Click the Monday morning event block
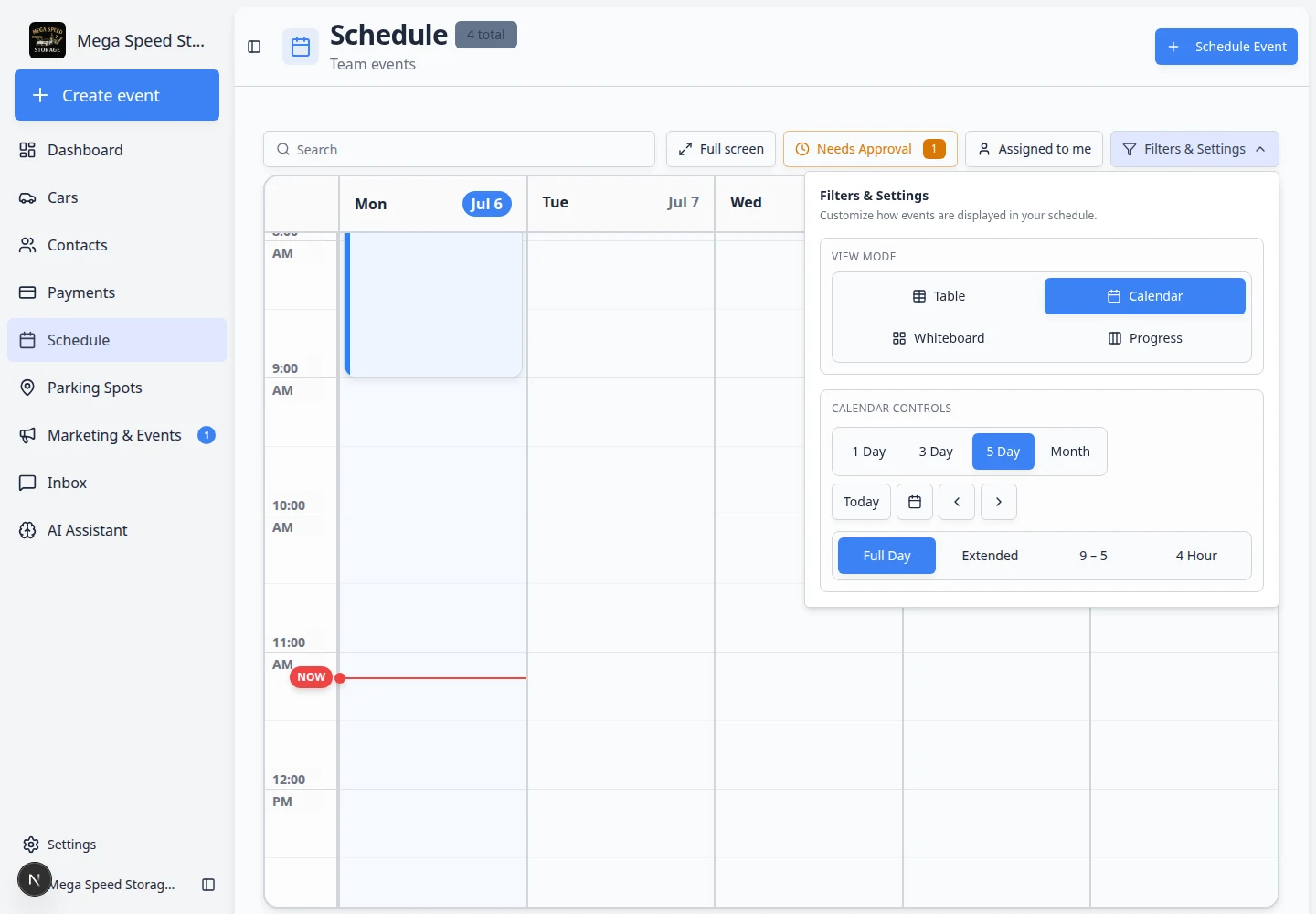This screenshot has height=914, width=1316. click(x=433, y=304)
